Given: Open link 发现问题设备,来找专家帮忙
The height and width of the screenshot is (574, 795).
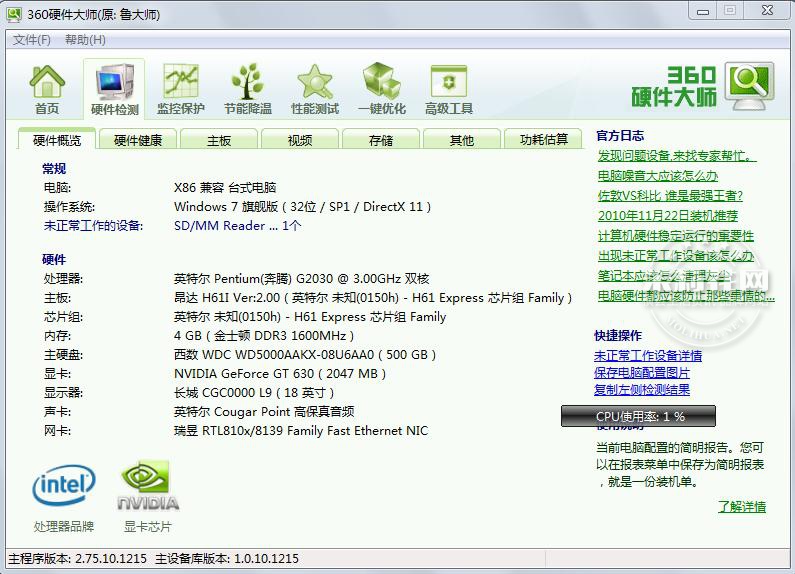Looking at the screenshot, I should [x=676, y=156].
